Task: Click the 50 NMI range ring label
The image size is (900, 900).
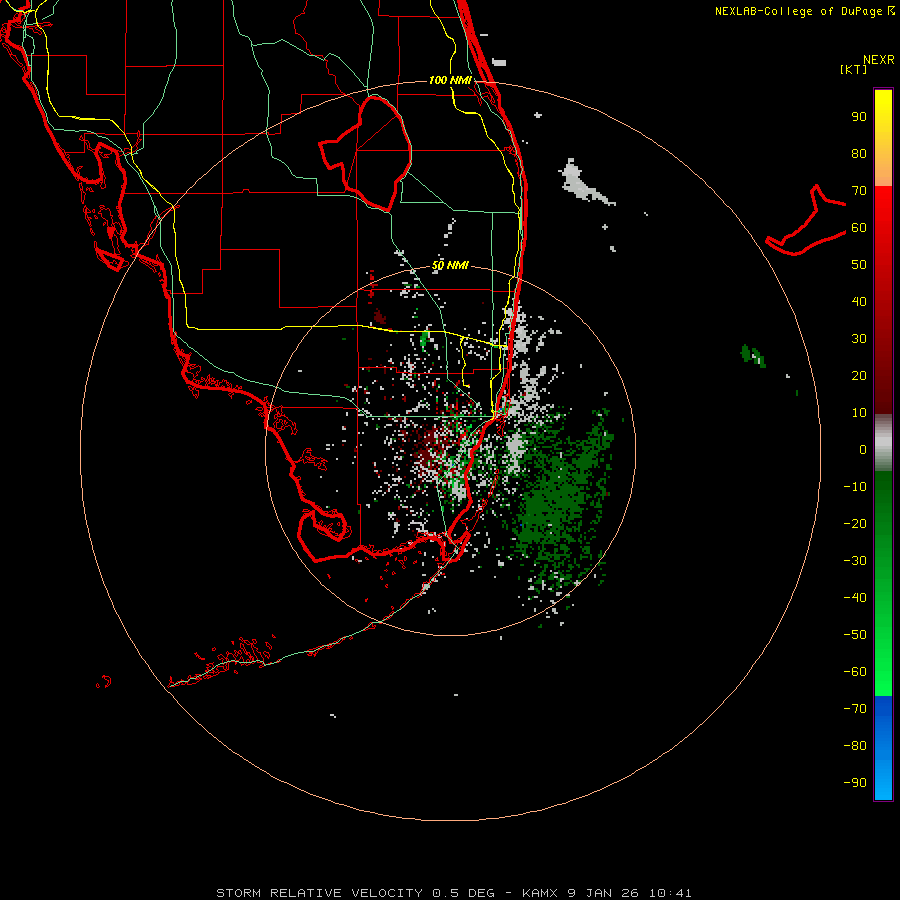Action: click(450, 265)
